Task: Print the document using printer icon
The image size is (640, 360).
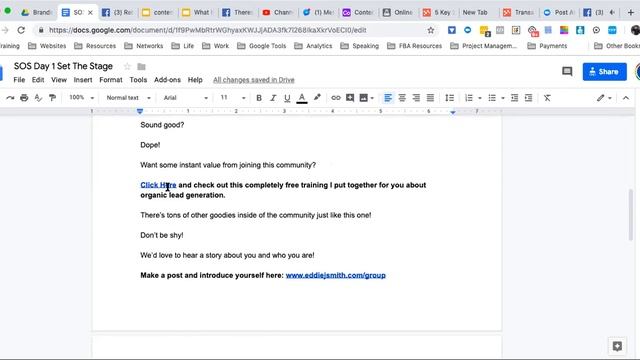Action: coord(24,98)
